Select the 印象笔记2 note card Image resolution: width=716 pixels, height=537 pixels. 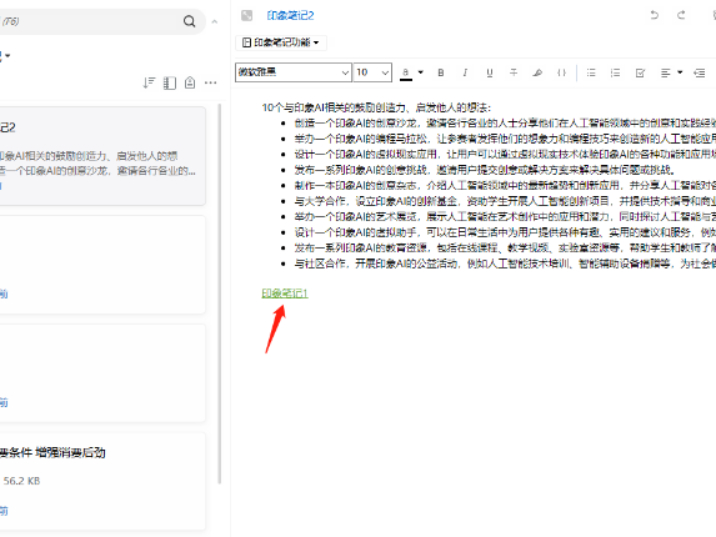pos(102,156)
